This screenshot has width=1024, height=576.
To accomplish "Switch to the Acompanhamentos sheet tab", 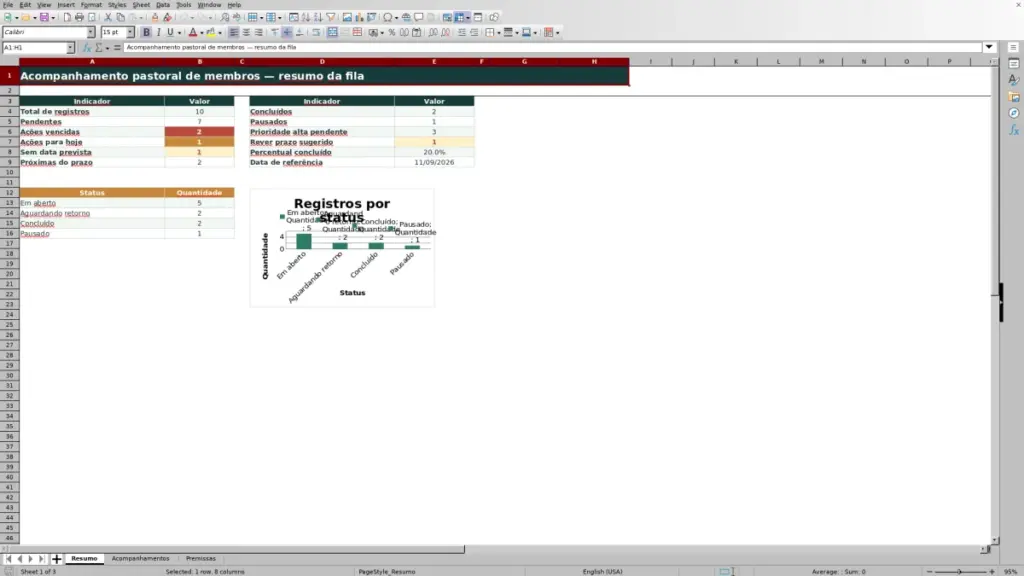I will [140, 558].
